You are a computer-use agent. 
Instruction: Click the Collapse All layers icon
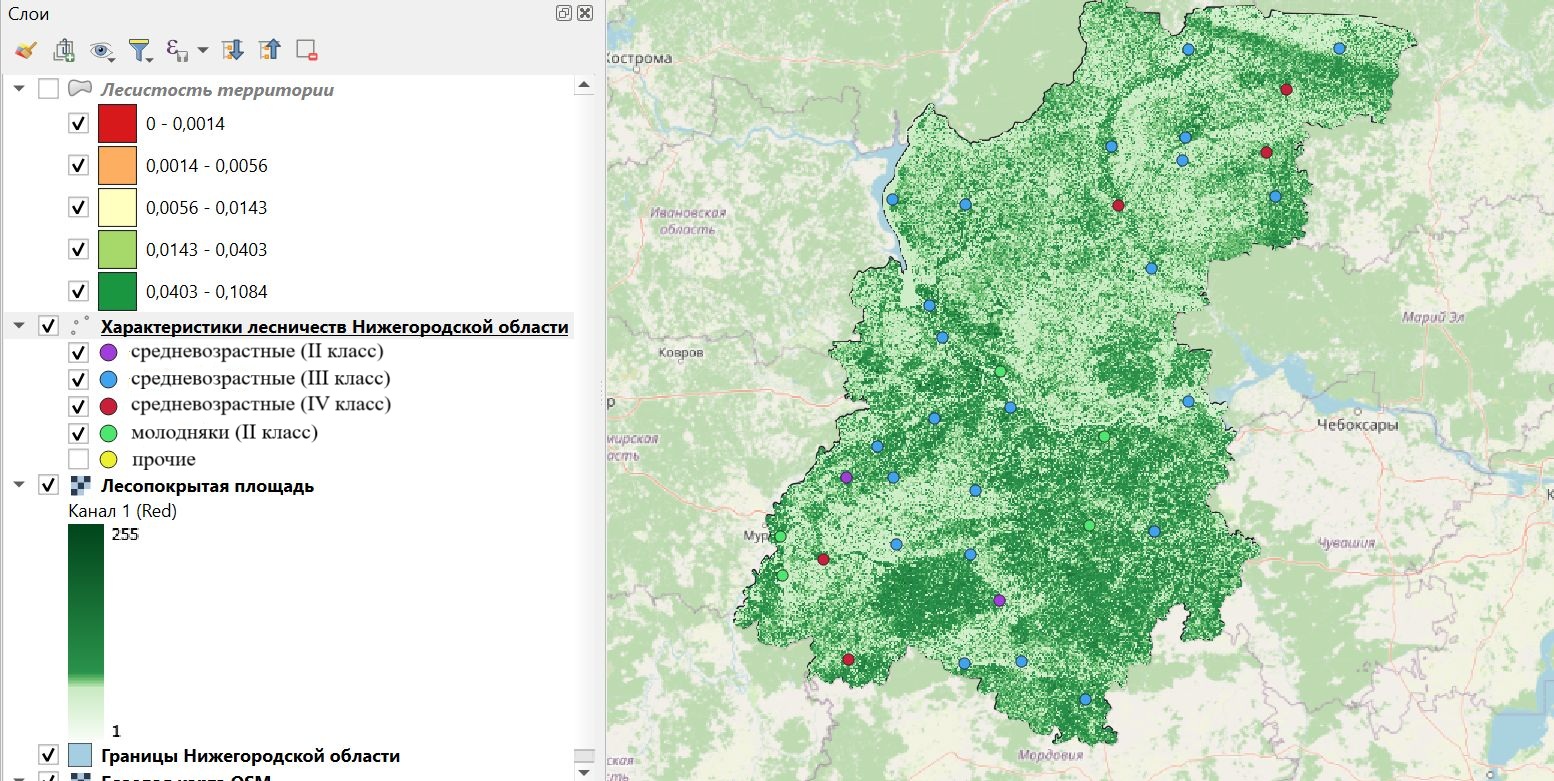pyautogui.click(x=269, y=49)
